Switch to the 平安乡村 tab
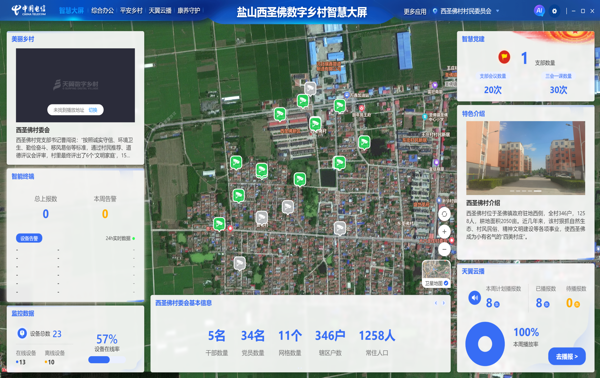This screenshot has width=600, height=378. [x=131, y=11]
